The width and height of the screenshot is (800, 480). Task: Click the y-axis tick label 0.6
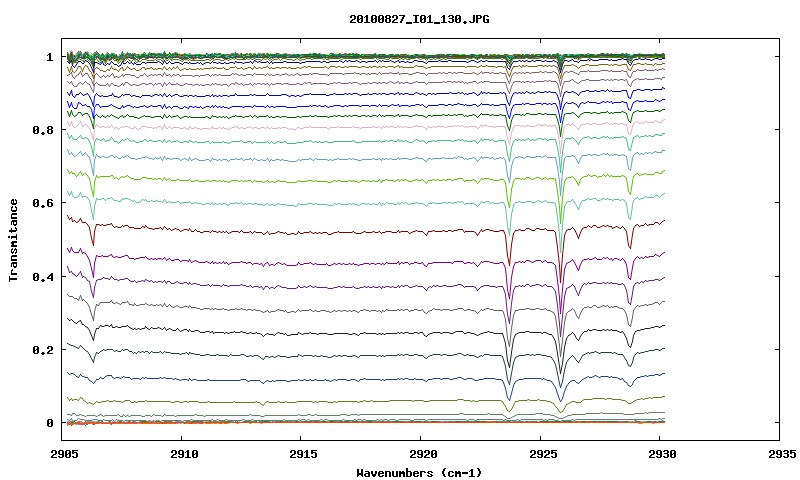pyautogui.click(x=43, y=203)
